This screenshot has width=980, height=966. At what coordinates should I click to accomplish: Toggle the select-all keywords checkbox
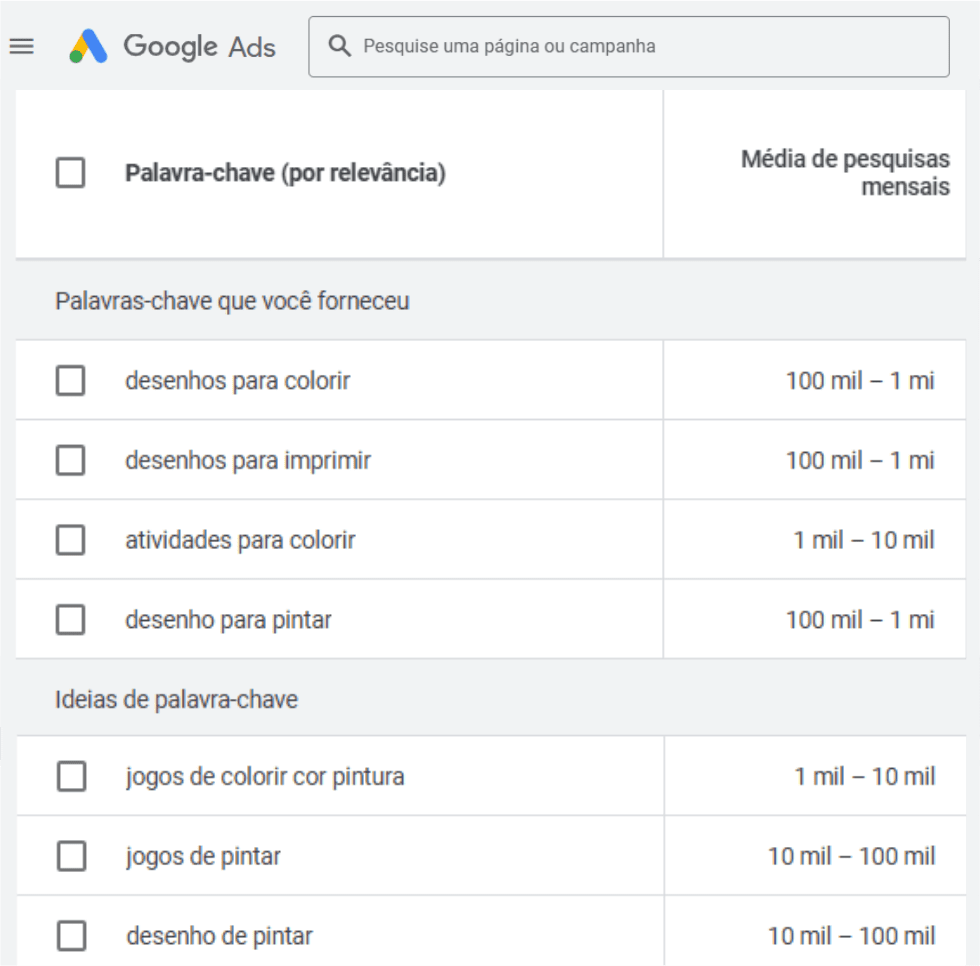70,174
